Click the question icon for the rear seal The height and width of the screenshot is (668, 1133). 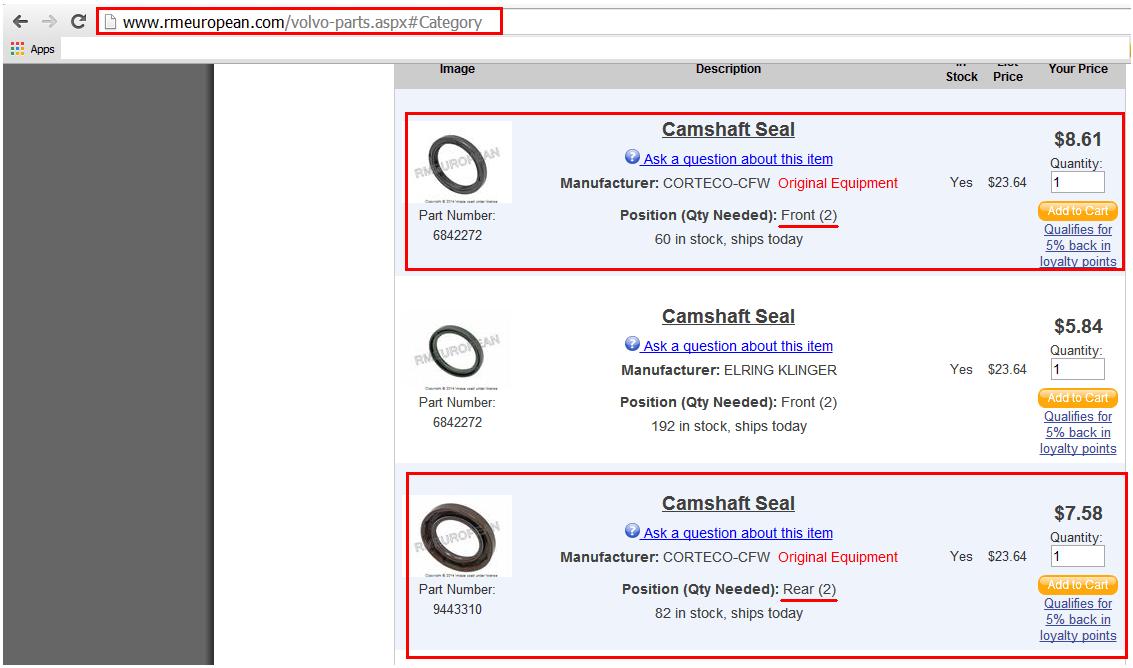tap(632, 532)
